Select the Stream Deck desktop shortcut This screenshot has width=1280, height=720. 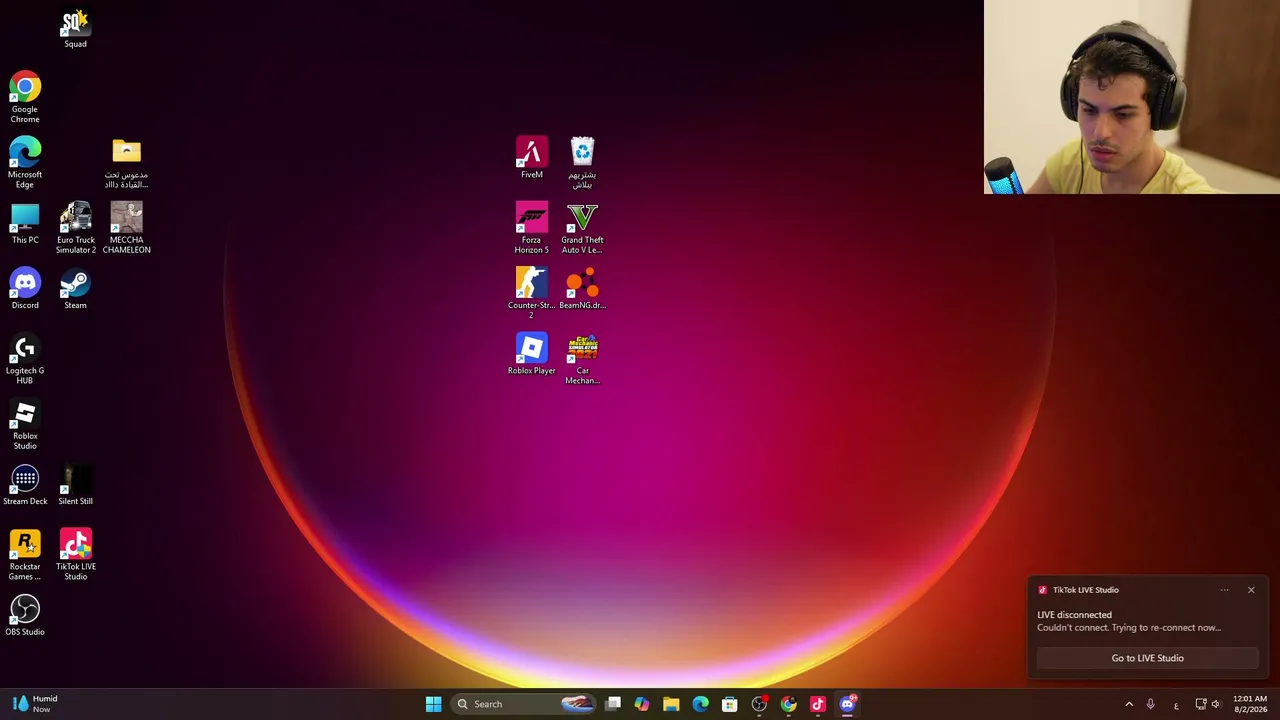pyautogui.click(x=25, y=485)
